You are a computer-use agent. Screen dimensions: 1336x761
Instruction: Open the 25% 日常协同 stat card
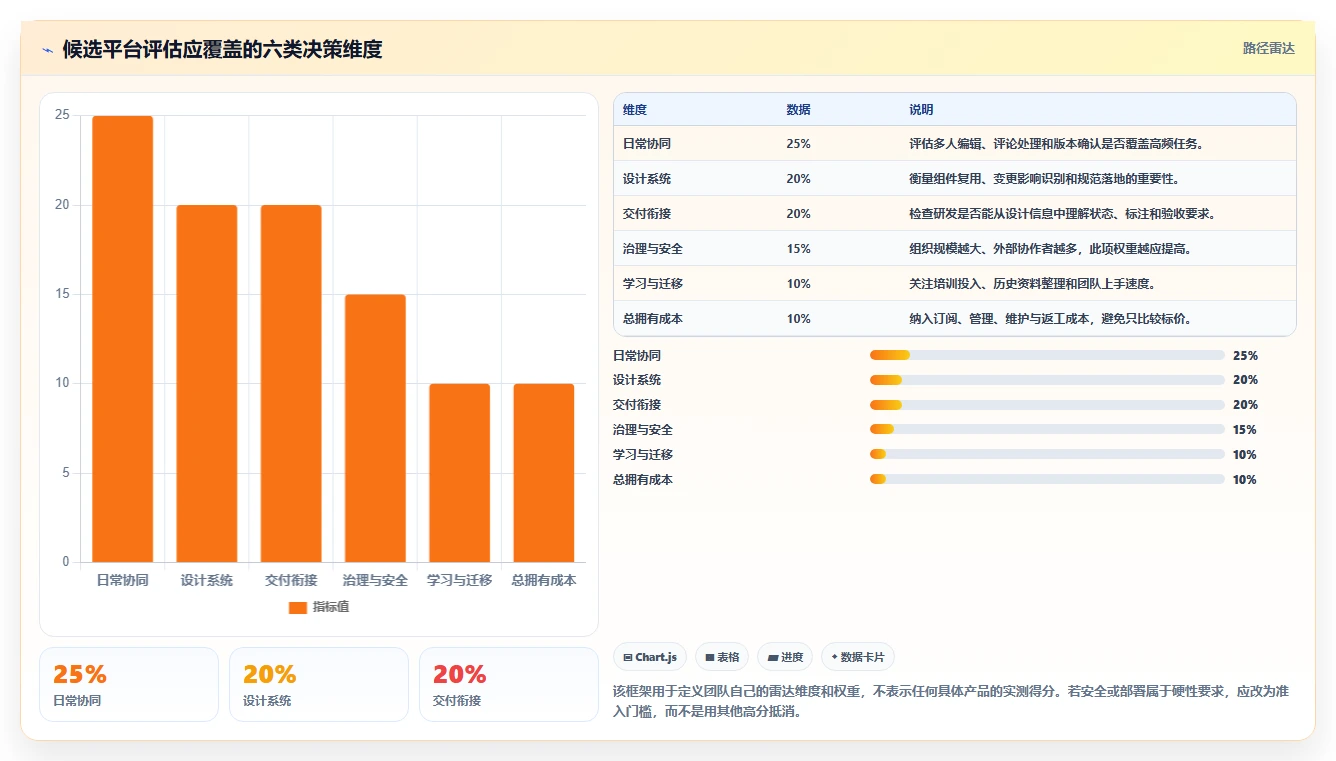(x=129, y=684)
